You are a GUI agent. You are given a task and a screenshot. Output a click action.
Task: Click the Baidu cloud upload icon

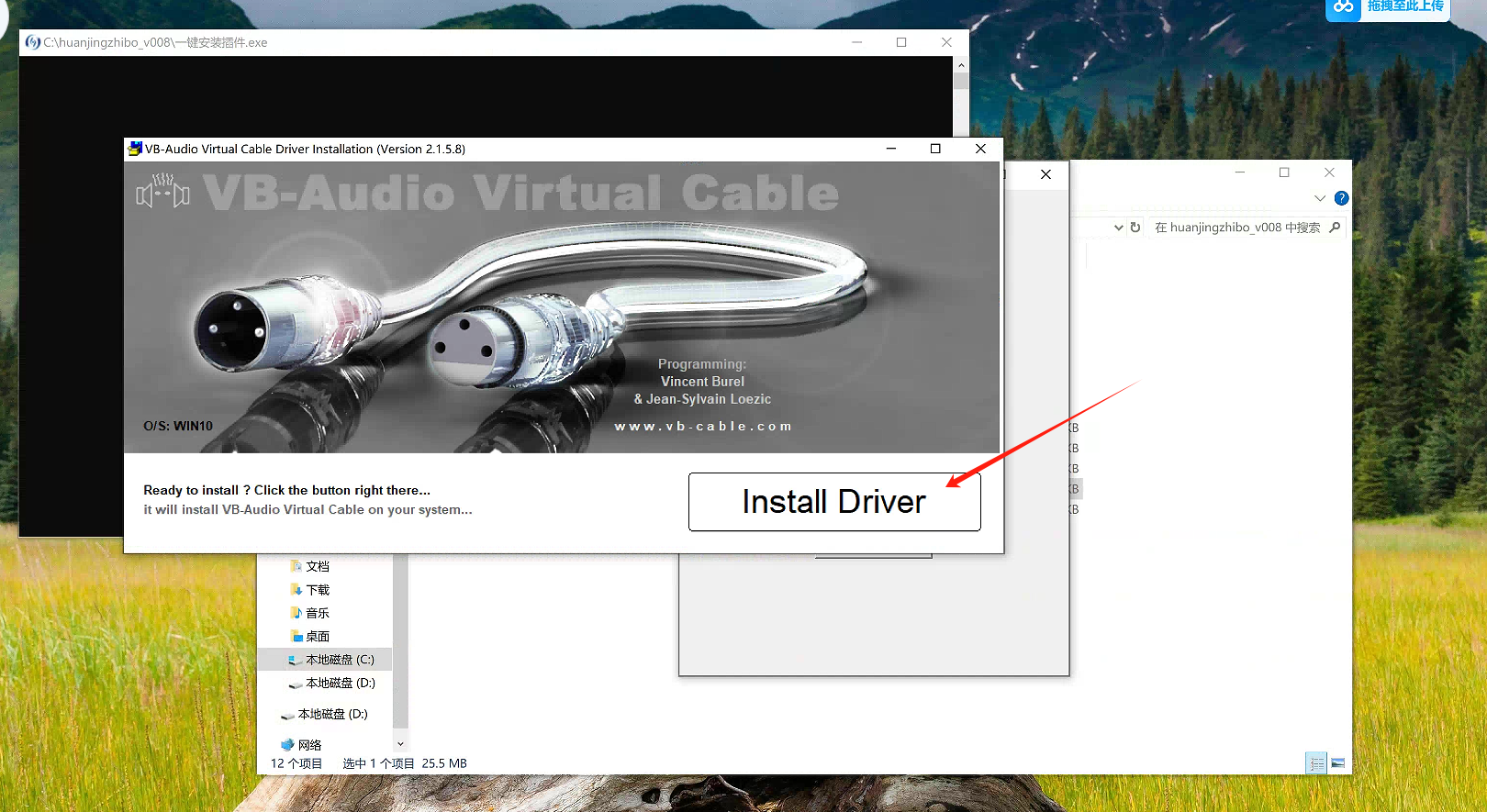pos(1344,7)
